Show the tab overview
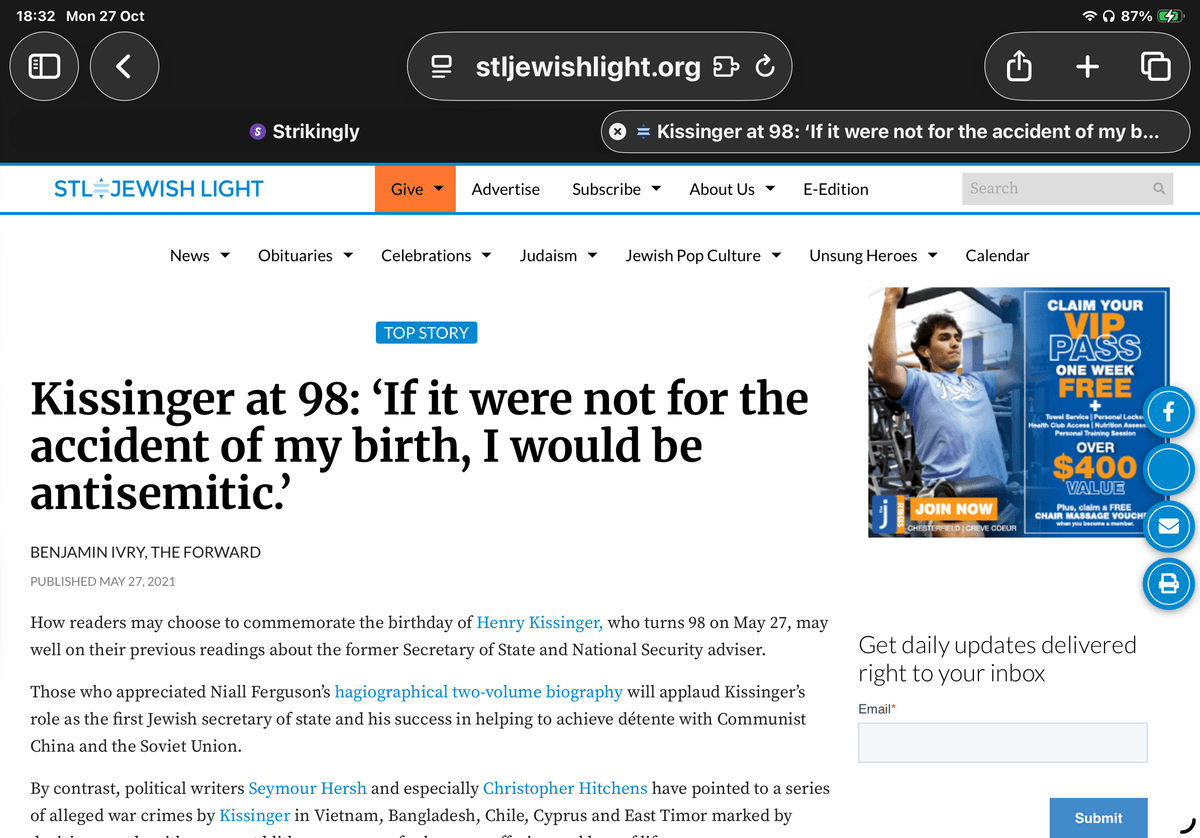 coord(1155,67)
